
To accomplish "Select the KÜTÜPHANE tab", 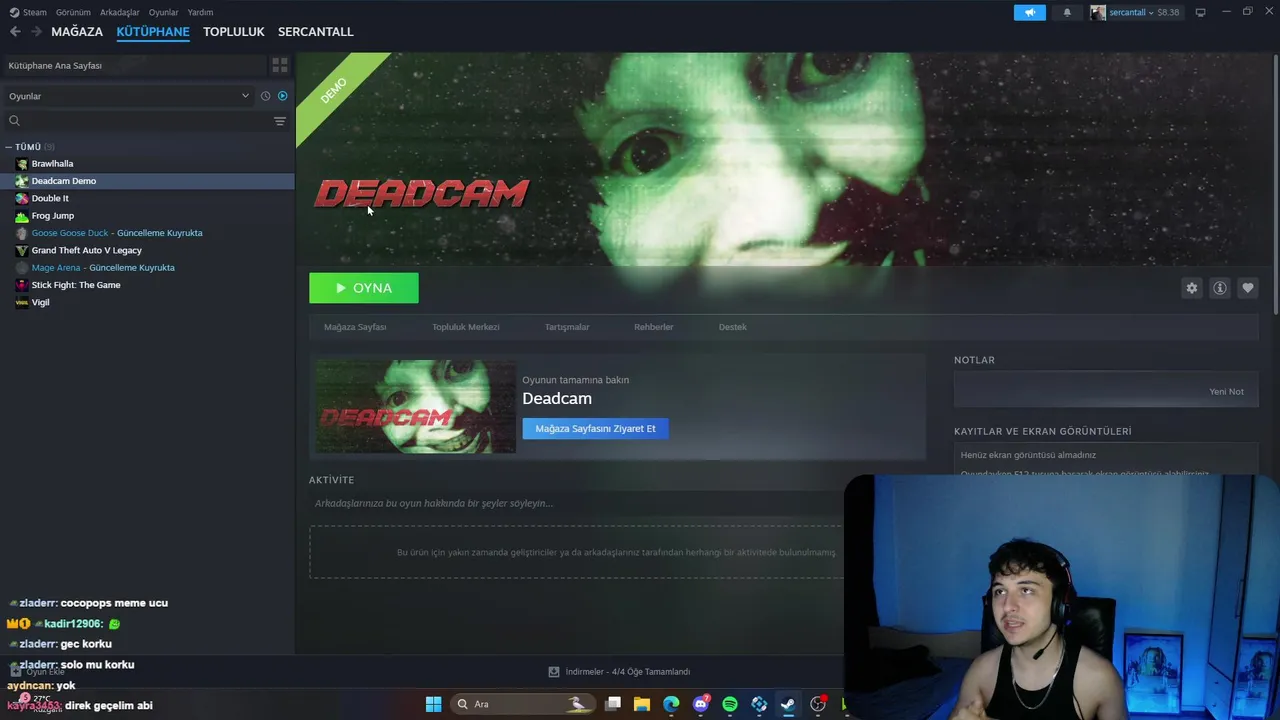I will [153, 32].
